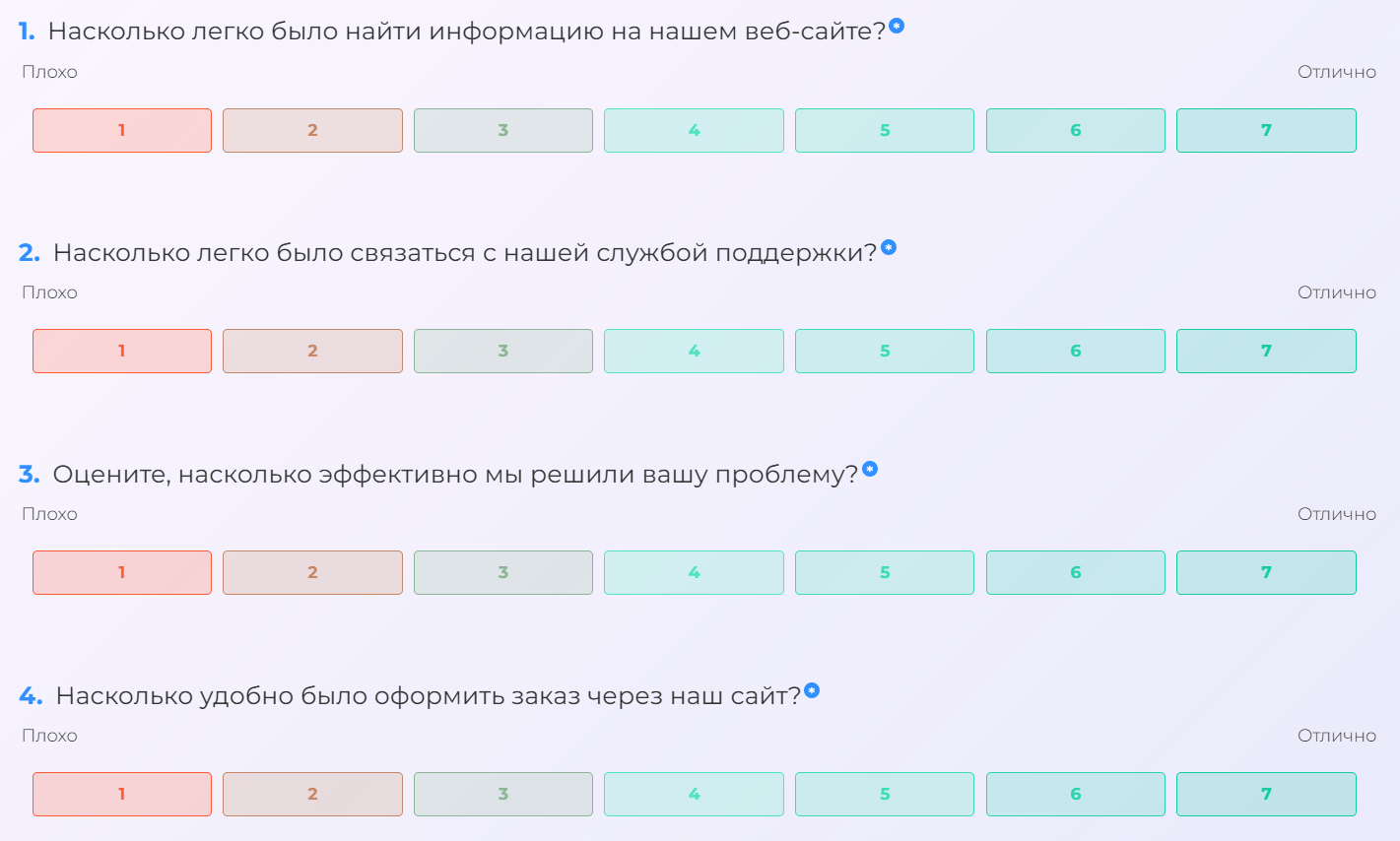The width and height of the screenshot is (1400, 841).
Task: Click required asterisk icon by question 4
Action: click(812, 690)
